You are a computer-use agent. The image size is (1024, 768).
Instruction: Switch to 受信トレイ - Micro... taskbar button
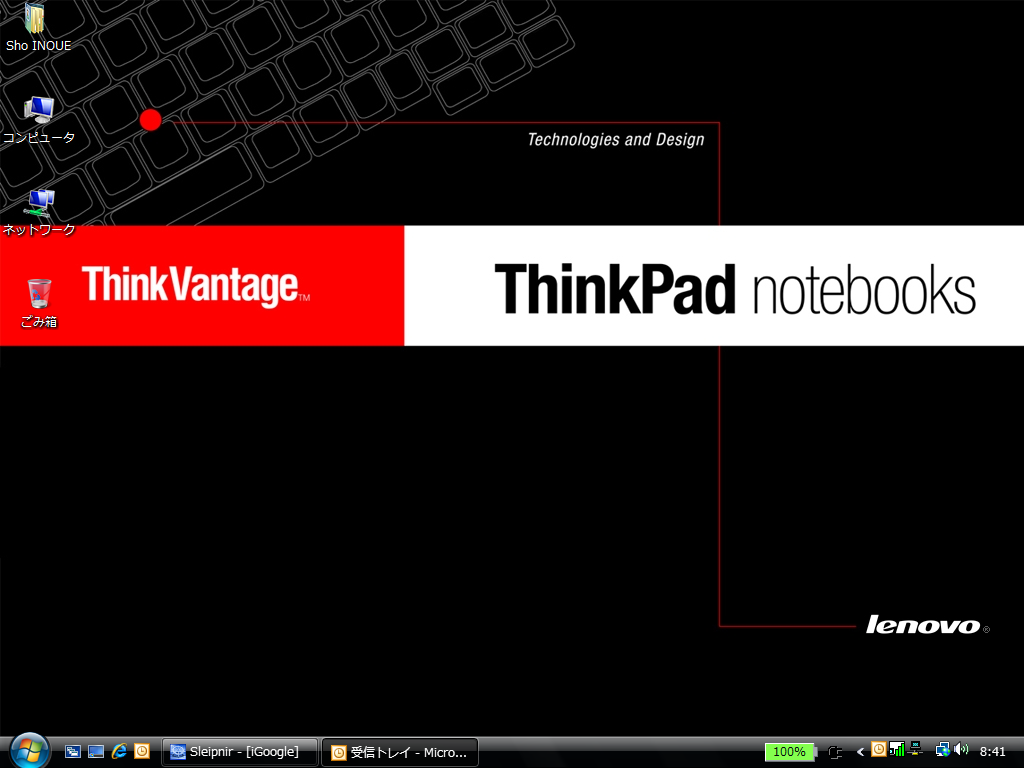pyautogui.click(x=400, y=752)
